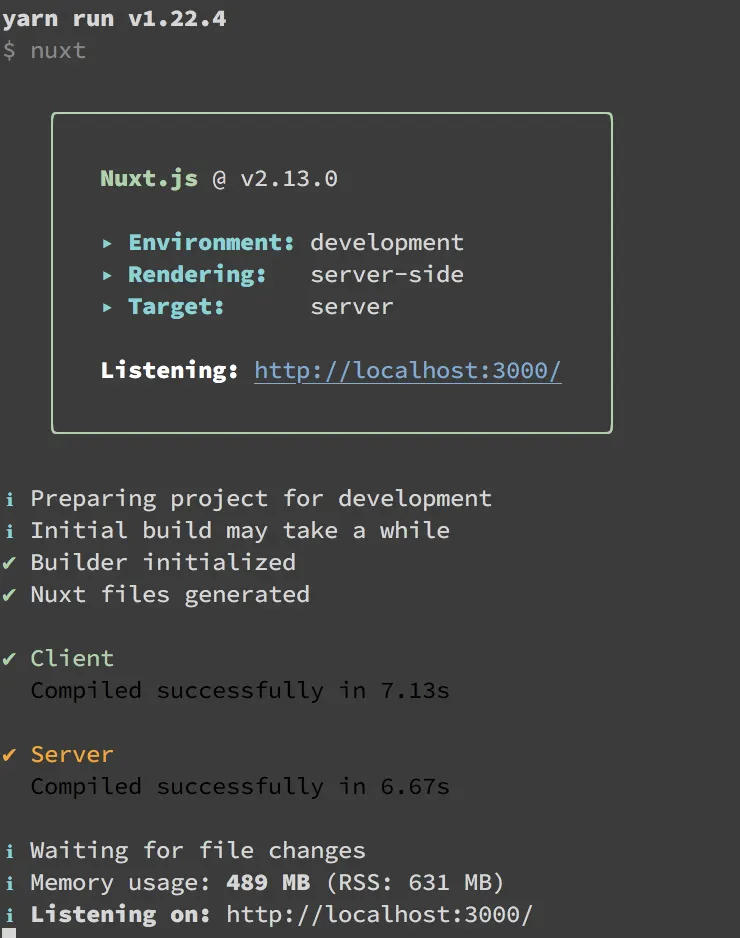Click the checkmark beside 'Nuxt files generated'
This screenshot has height=938, width=740.
coord(8,594)
